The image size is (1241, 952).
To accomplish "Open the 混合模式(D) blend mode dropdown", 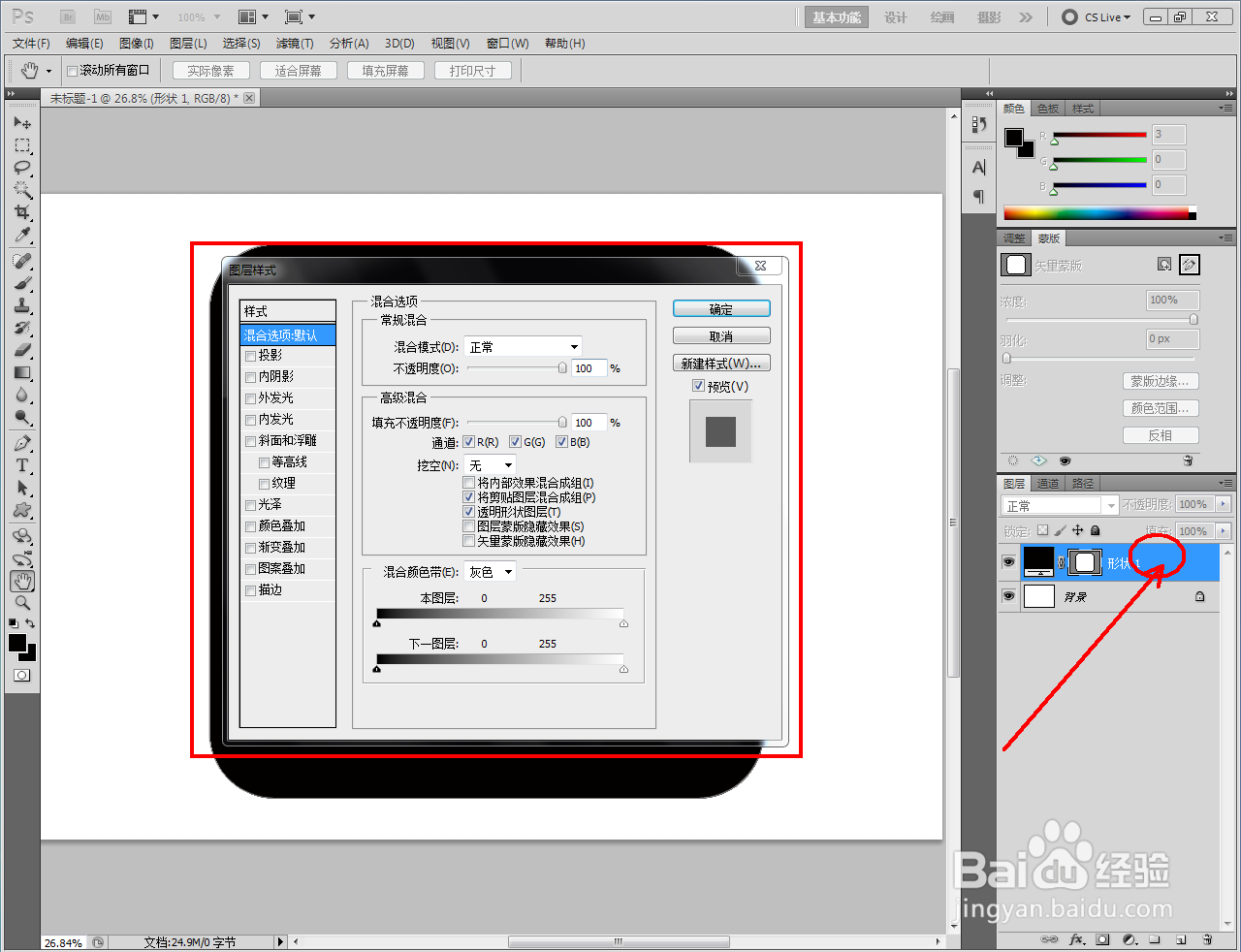I will 523,346.
